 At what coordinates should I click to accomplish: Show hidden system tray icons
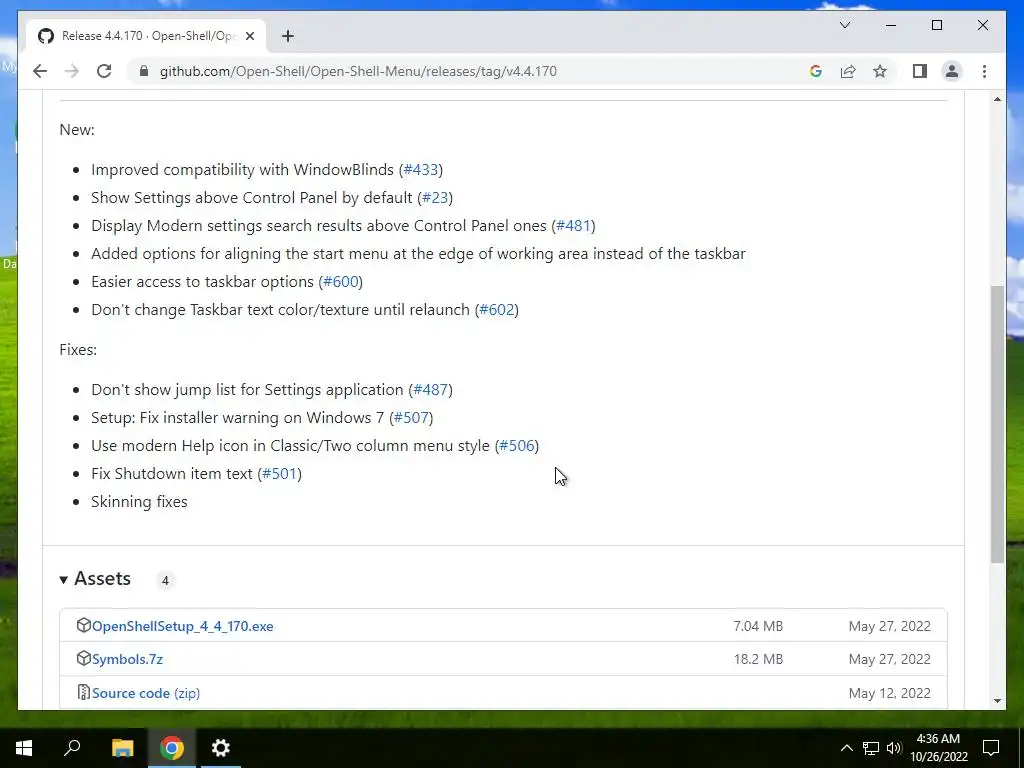846,748
